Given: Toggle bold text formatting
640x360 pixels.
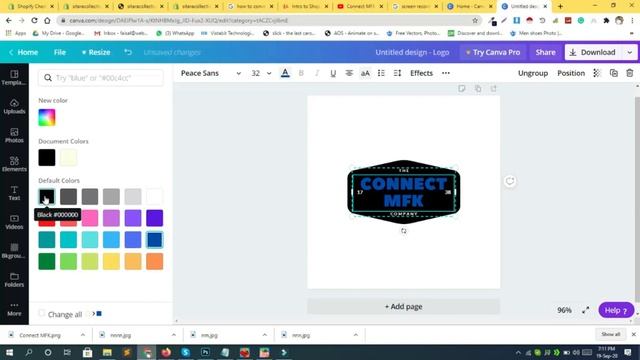Looking at the screenshot, I should click(x=301, y=73).
